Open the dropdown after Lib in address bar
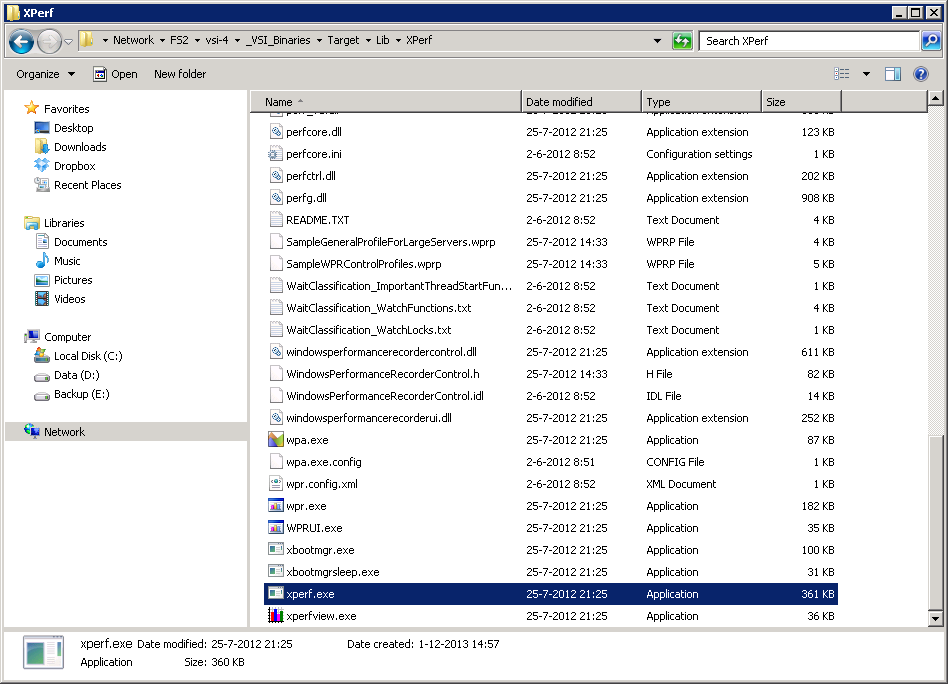The height and width of the screenshot is (684, 948). pos(398,41)
